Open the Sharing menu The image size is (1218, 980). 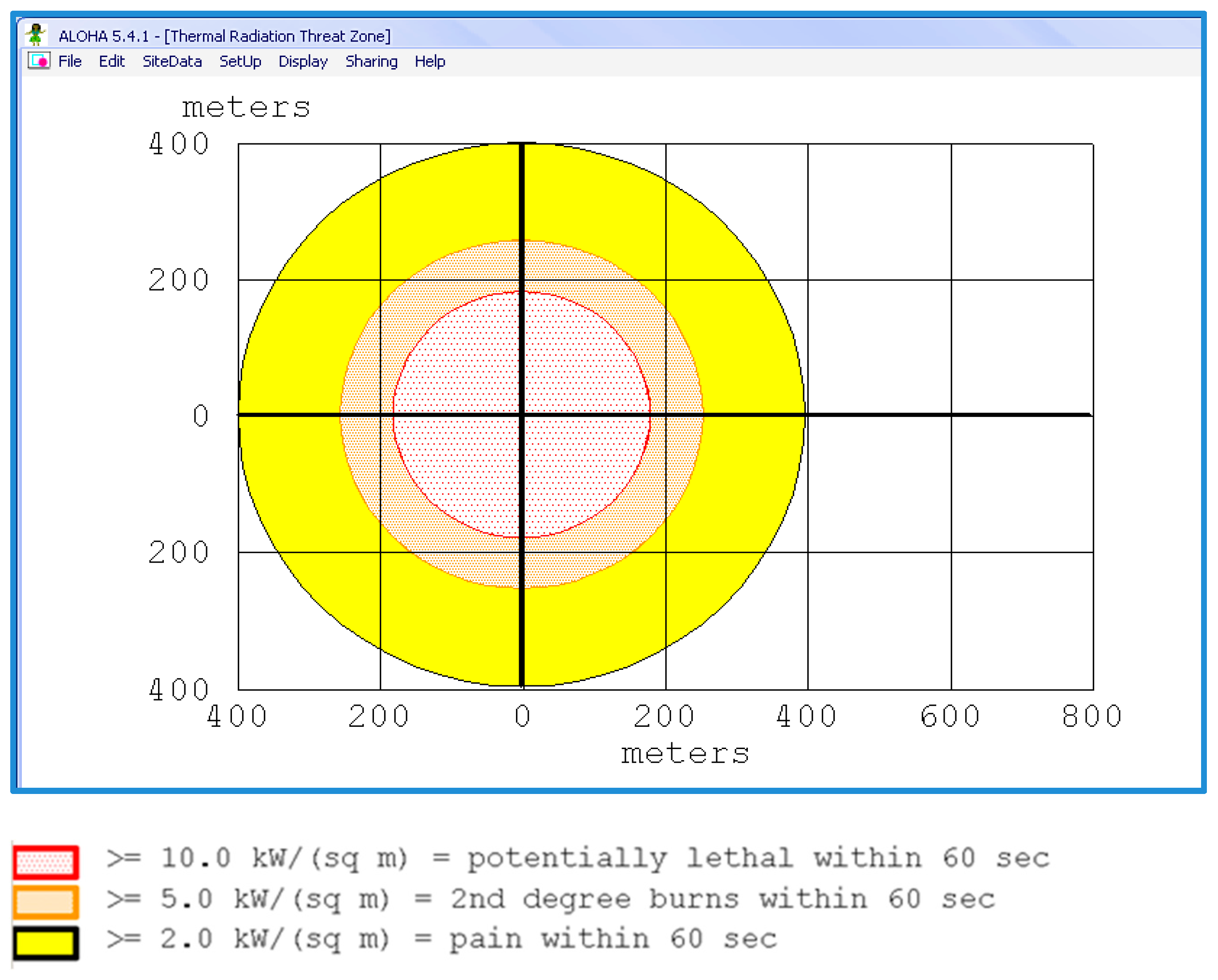(x=371, y=61)
